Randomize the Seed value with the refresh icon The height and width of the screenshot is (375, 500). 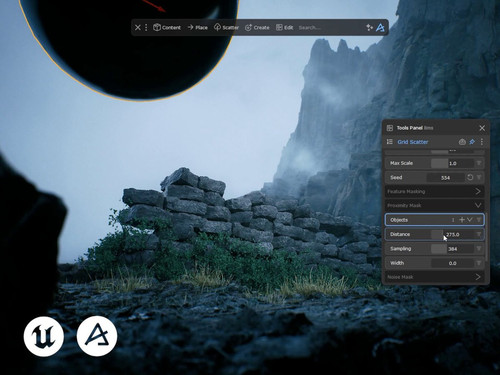tap(470, 177)
